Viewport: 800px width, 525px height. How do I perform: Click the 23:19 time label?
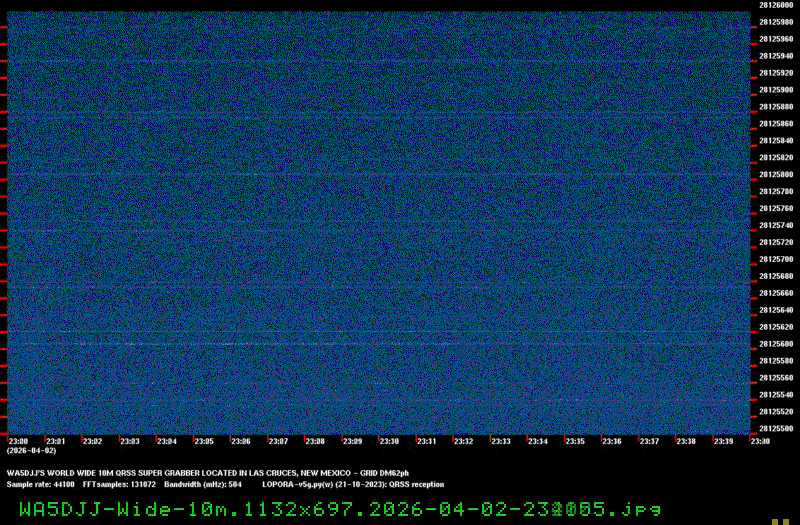coord(722,441)
